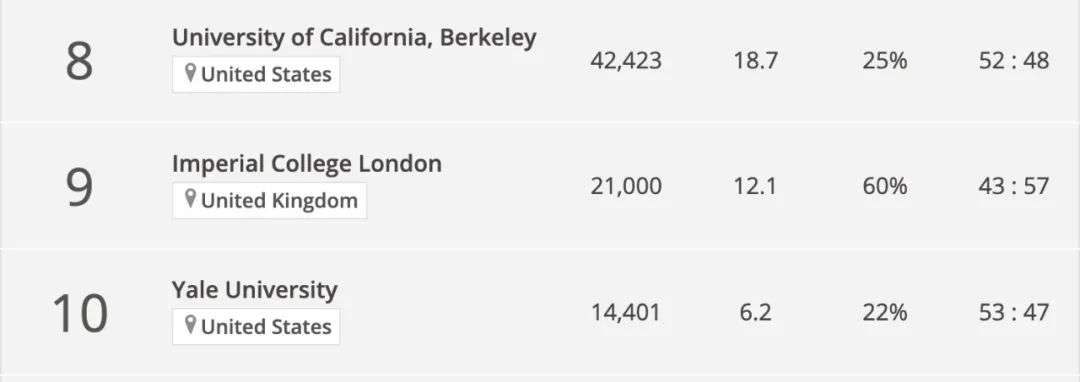Click the location pin icon beside Berkeley's United States
Viewport: 1080px width, 382px height.
point(191,74)
